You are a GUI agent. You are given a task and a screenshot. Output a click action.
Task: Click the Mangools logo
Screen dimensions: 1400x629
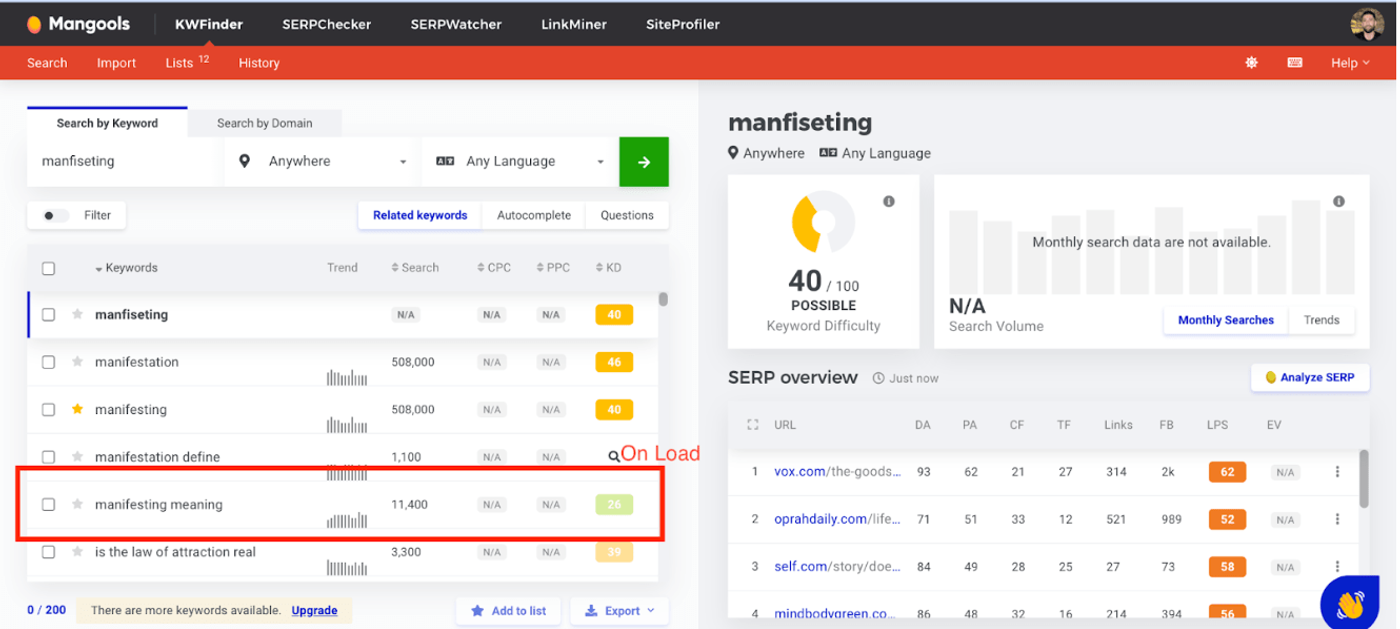point(78,24)
